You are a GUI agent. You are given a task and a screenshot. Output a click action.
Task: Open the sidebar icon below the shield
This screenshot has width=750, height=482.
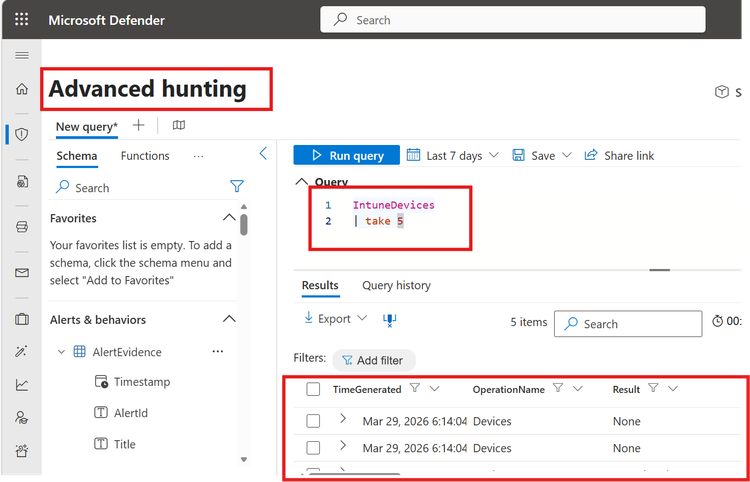tap(22, 181)
